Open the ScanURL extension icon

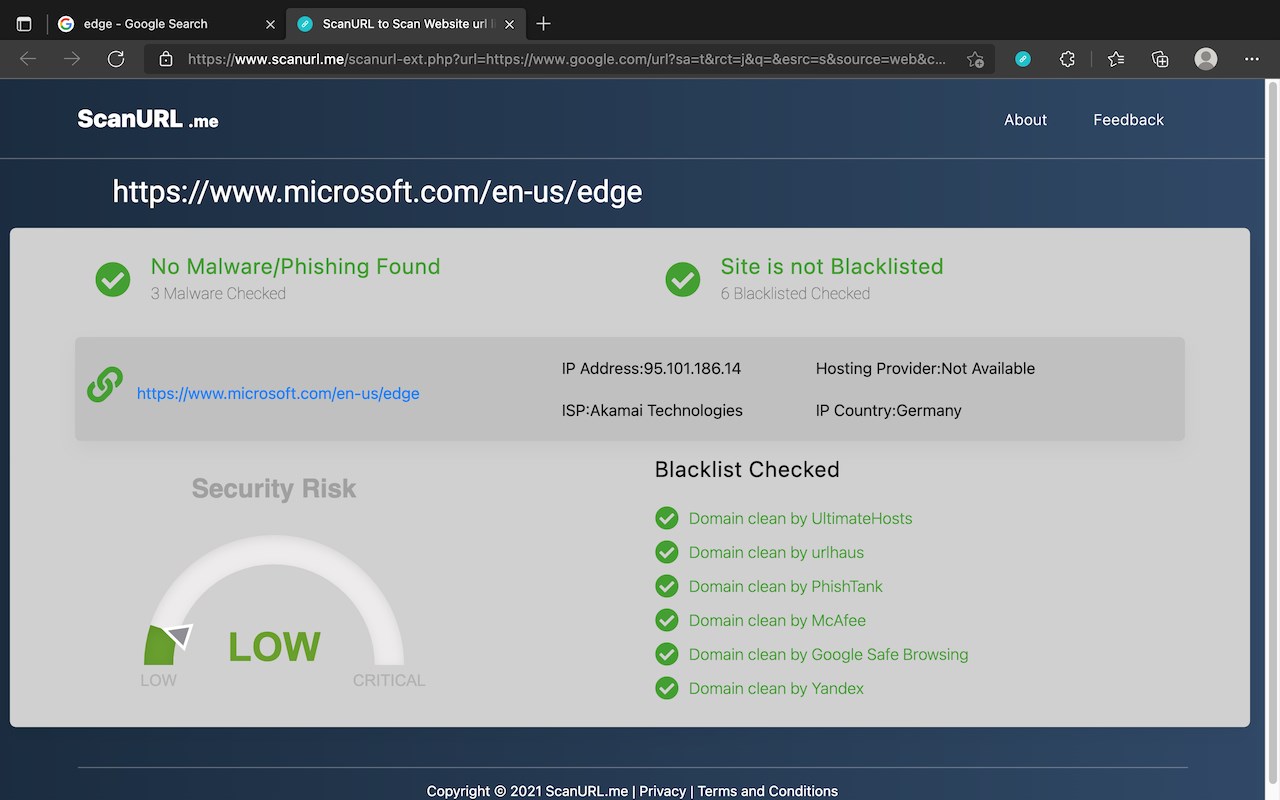coord(1023,59)
